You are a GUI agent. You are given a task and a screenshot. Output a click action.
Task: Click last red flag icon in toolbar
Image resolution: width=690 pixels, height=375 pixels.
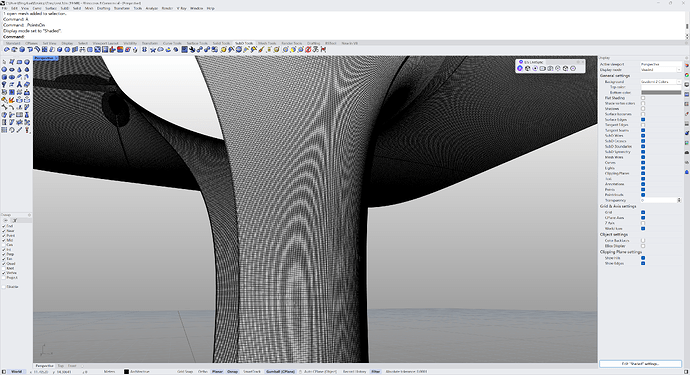pos(323,50)
